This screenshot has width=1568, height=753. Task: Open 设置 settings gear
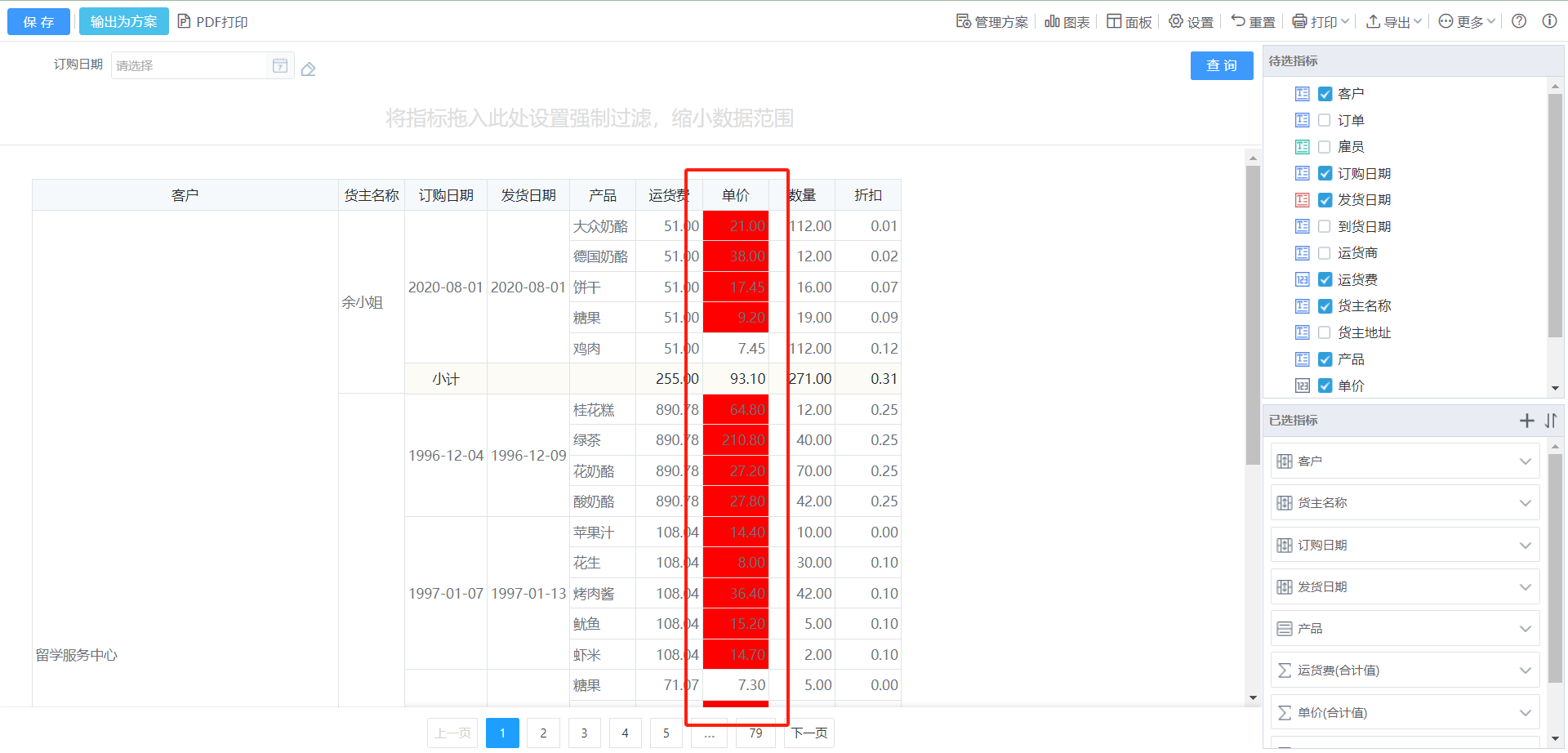coord(1191,22)
